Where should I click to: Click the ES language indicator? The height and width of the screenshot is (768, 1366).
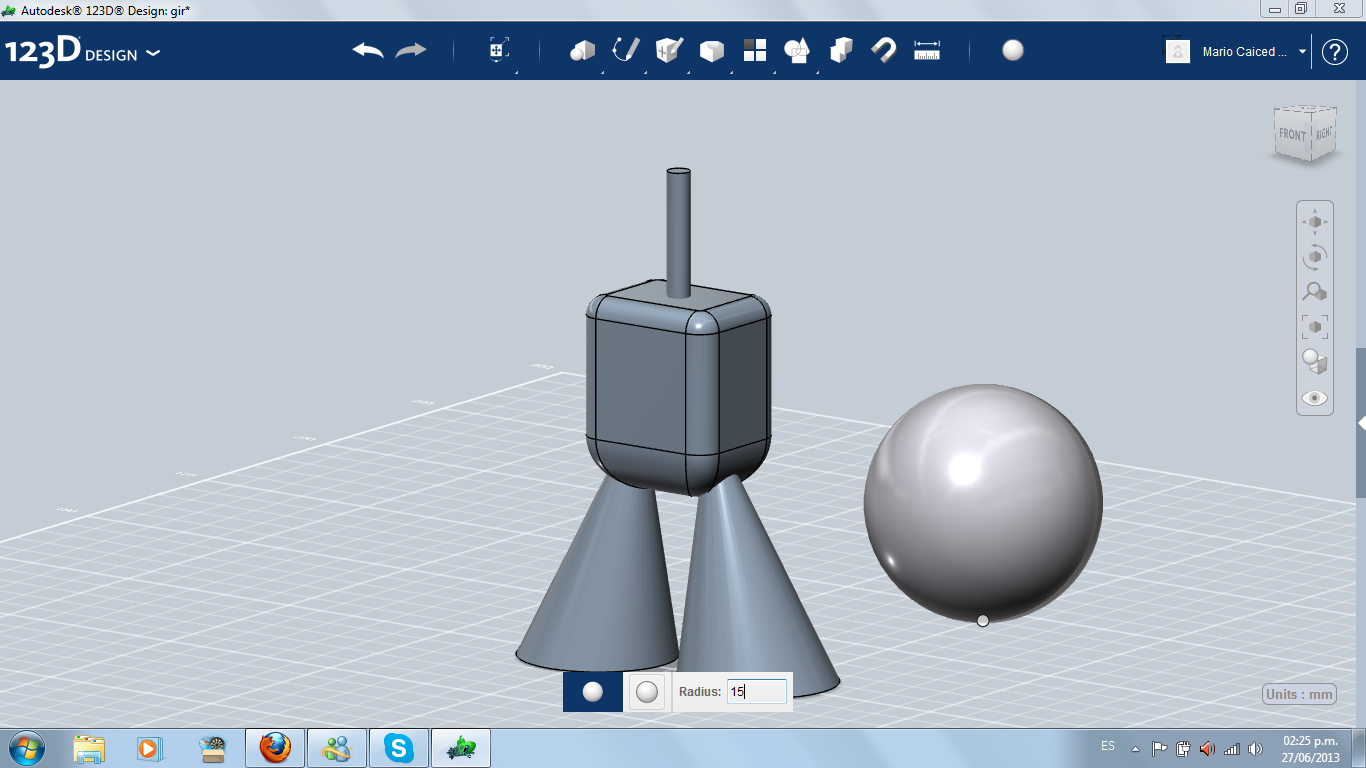click(1108, 746)
